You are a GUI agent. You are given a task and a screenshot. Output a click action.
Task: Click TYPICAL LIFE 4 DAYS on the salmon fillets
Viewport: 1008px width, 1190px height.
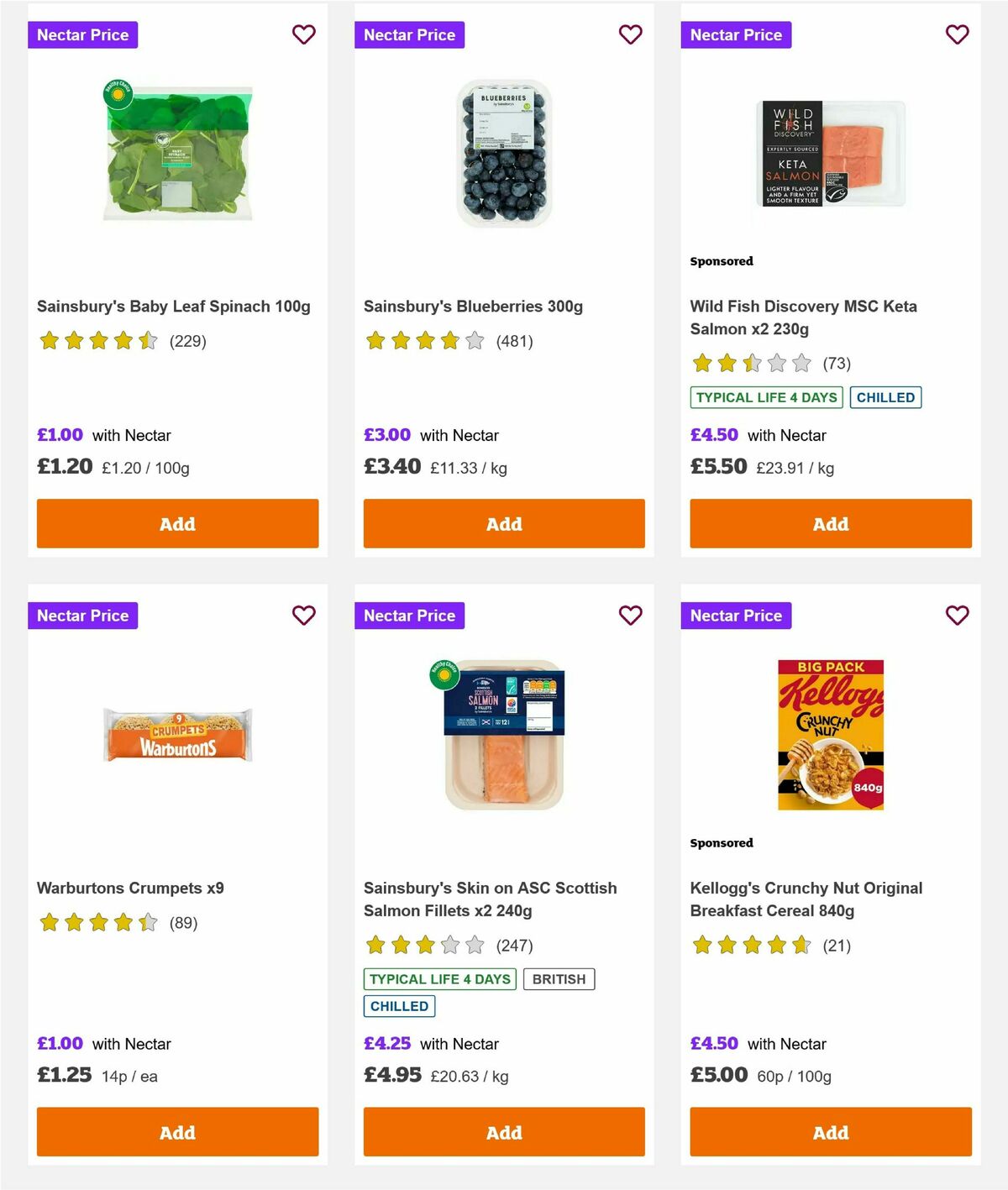(440, 979)
